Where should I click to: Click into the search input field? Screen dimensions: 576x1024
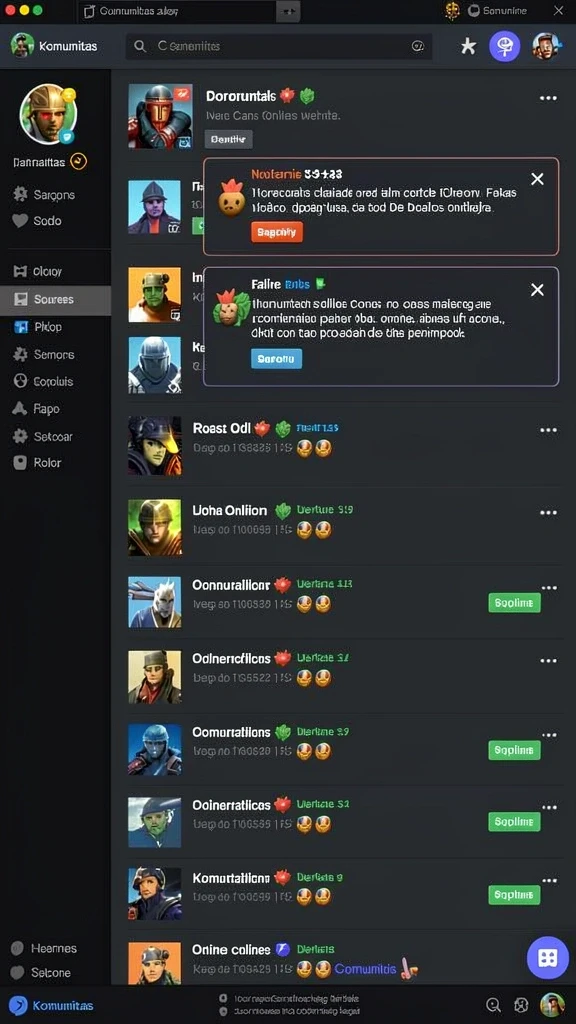click(x=279, y=46)
